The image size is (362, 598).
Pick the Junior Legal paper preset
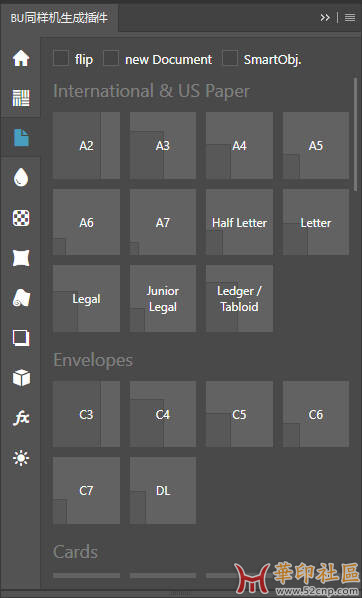[163, 299]
